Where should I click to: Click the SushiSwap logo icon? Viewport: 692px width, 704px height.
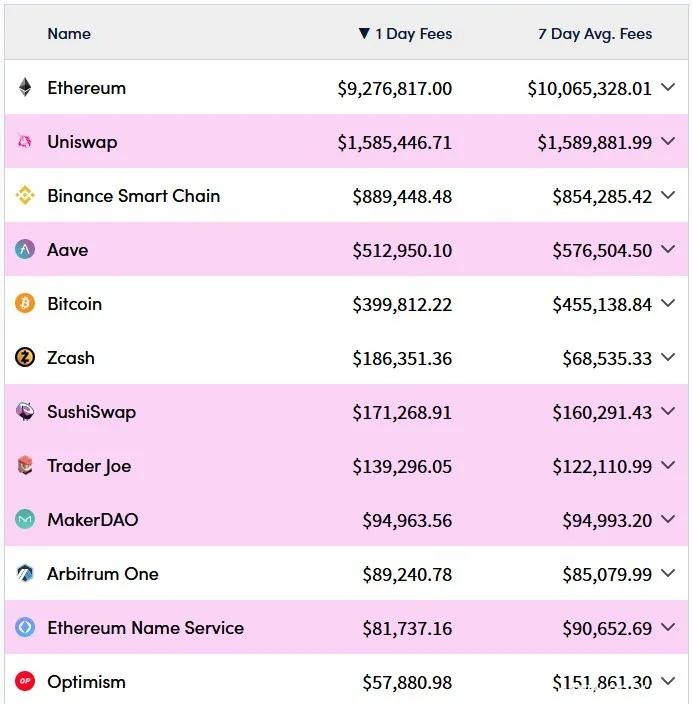(x=25, y=412)
